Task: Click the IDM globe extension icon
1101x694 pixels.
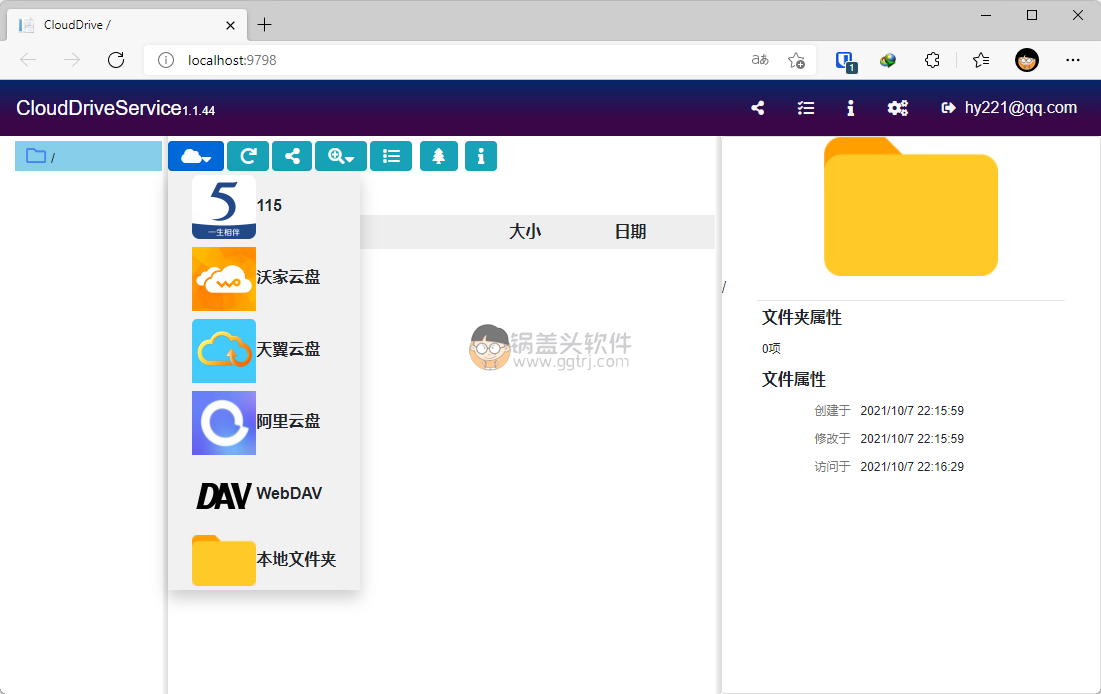Action: pyautogui.click(x=888, y=60)
